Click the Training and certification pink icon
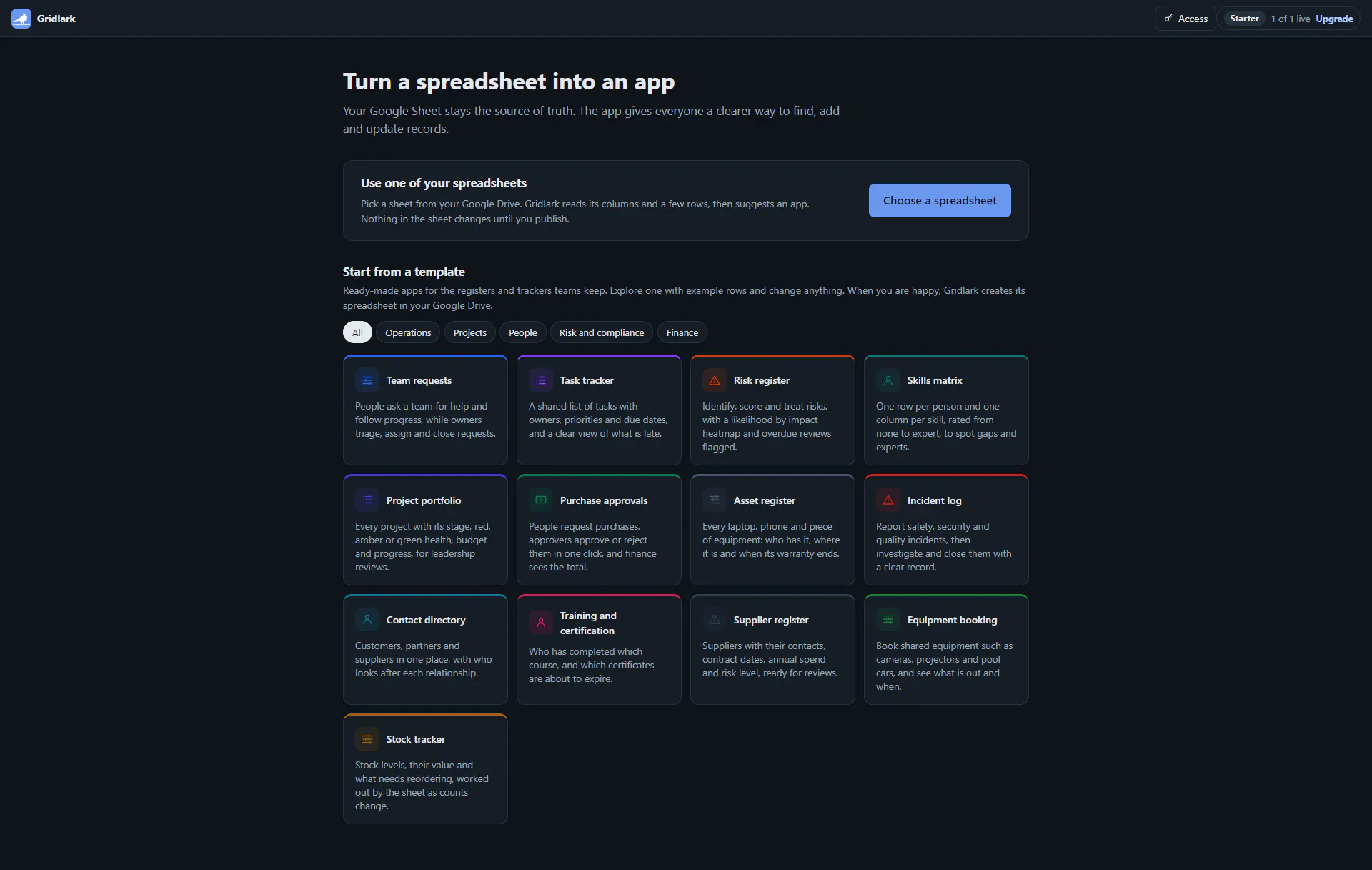Viewport: 1372px width, 870px height. (x=541, y=623)
